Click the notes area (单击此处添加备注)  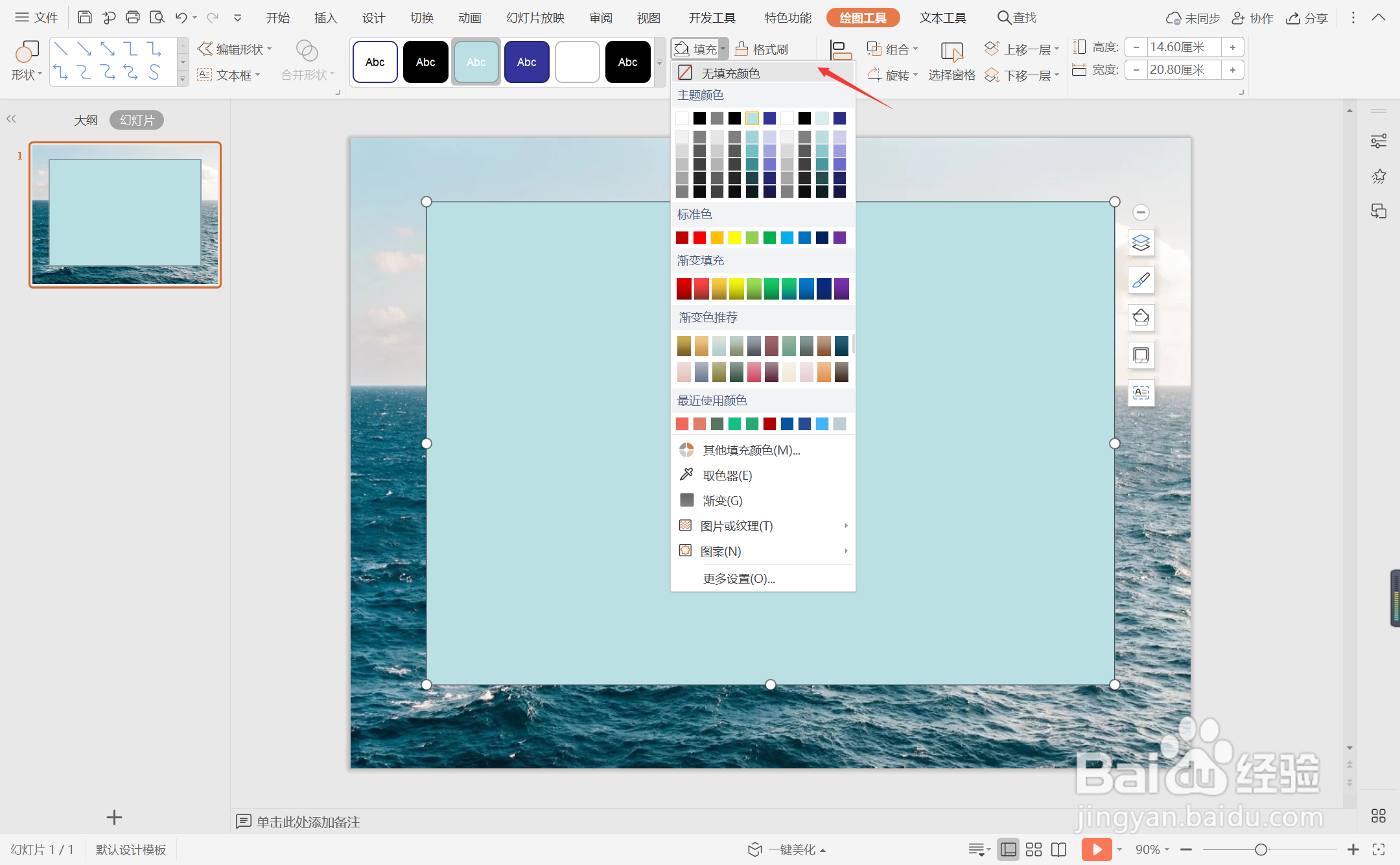click(308, 822)
